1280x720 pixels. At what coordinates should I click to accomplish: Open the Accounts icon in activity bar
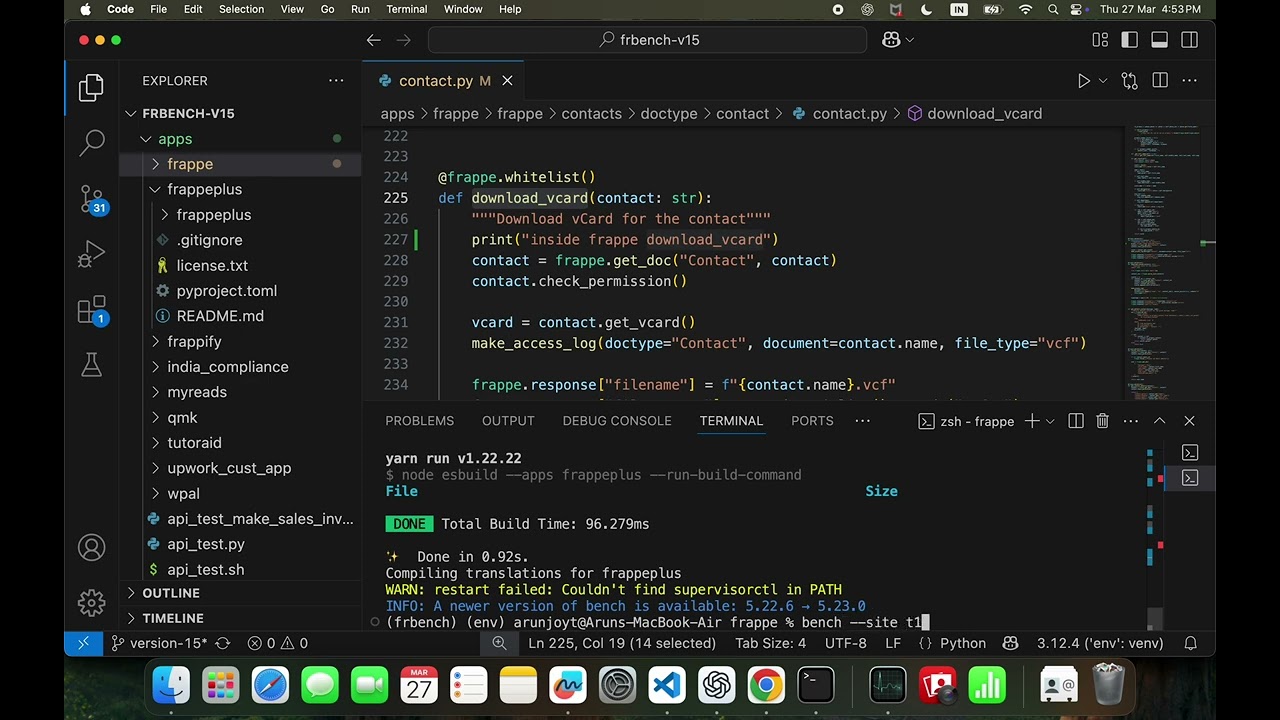(91, 548)
